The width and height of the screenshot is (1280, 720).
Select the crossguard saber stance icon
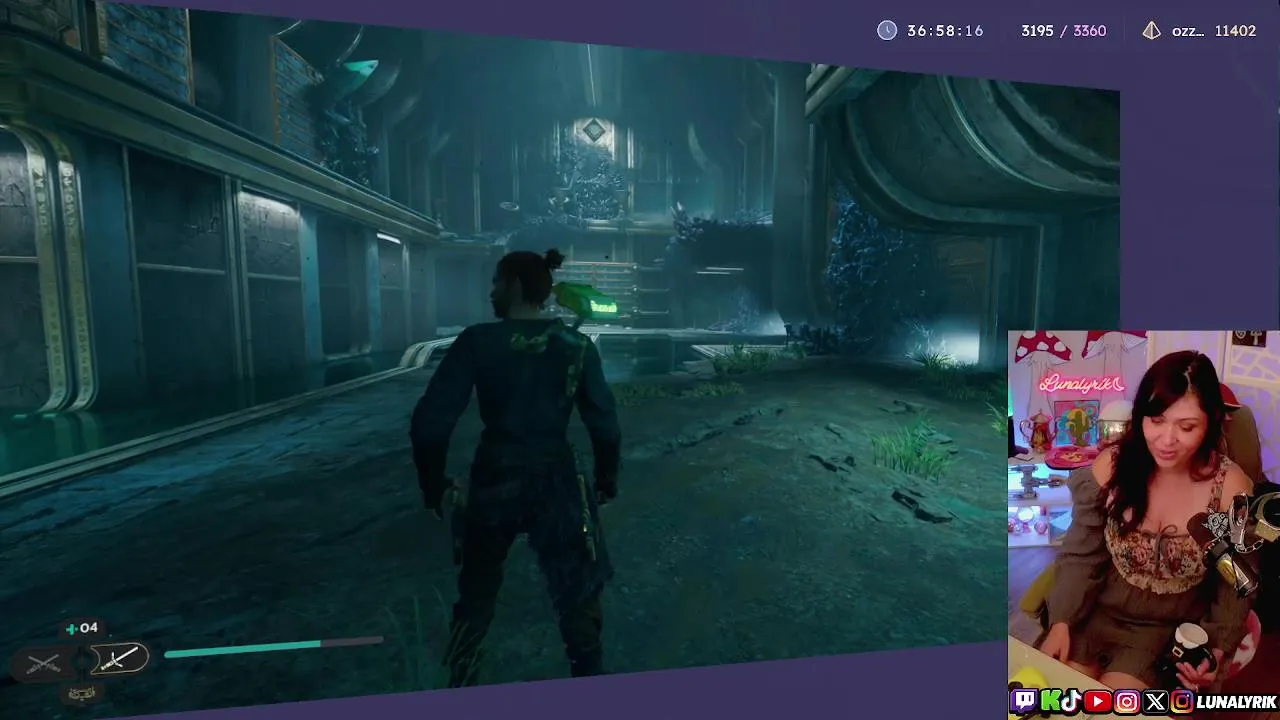[x=119, y=658]
